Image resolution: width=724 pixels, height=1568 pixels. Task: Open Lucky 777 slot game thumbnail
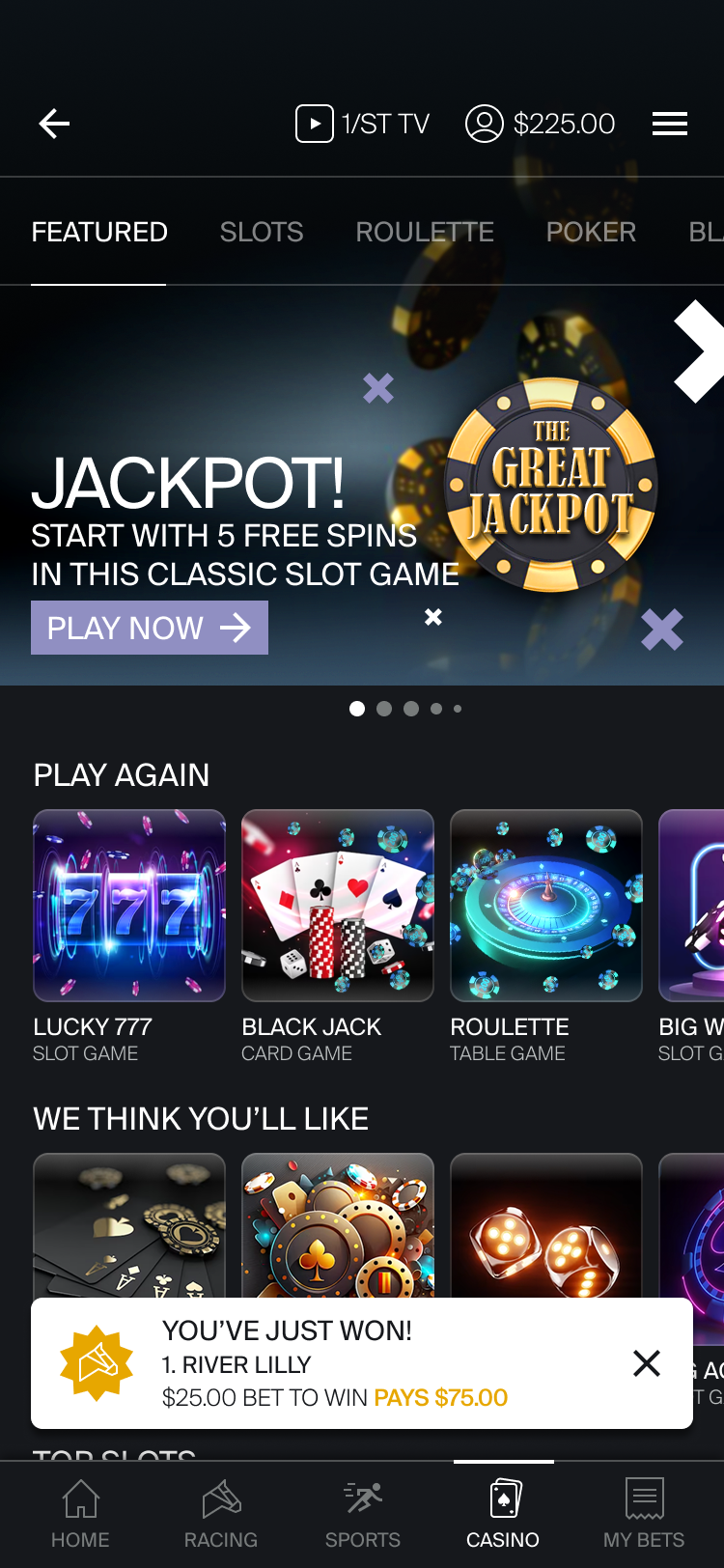point(129,906)
